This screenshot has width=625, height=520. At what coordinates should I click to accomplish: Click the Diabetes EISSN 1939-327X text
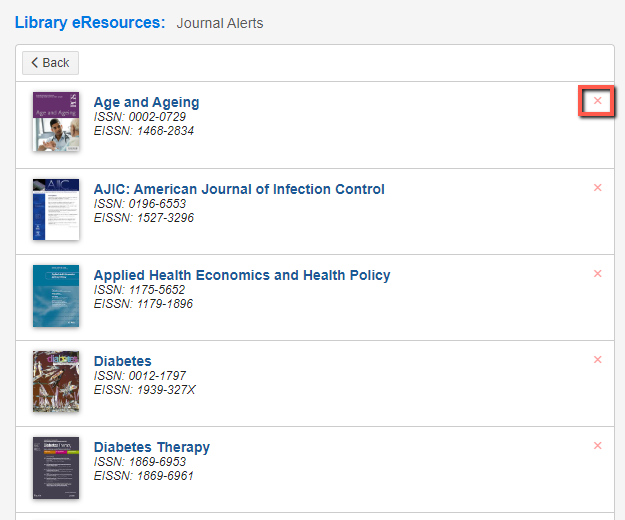coord(144,390)
